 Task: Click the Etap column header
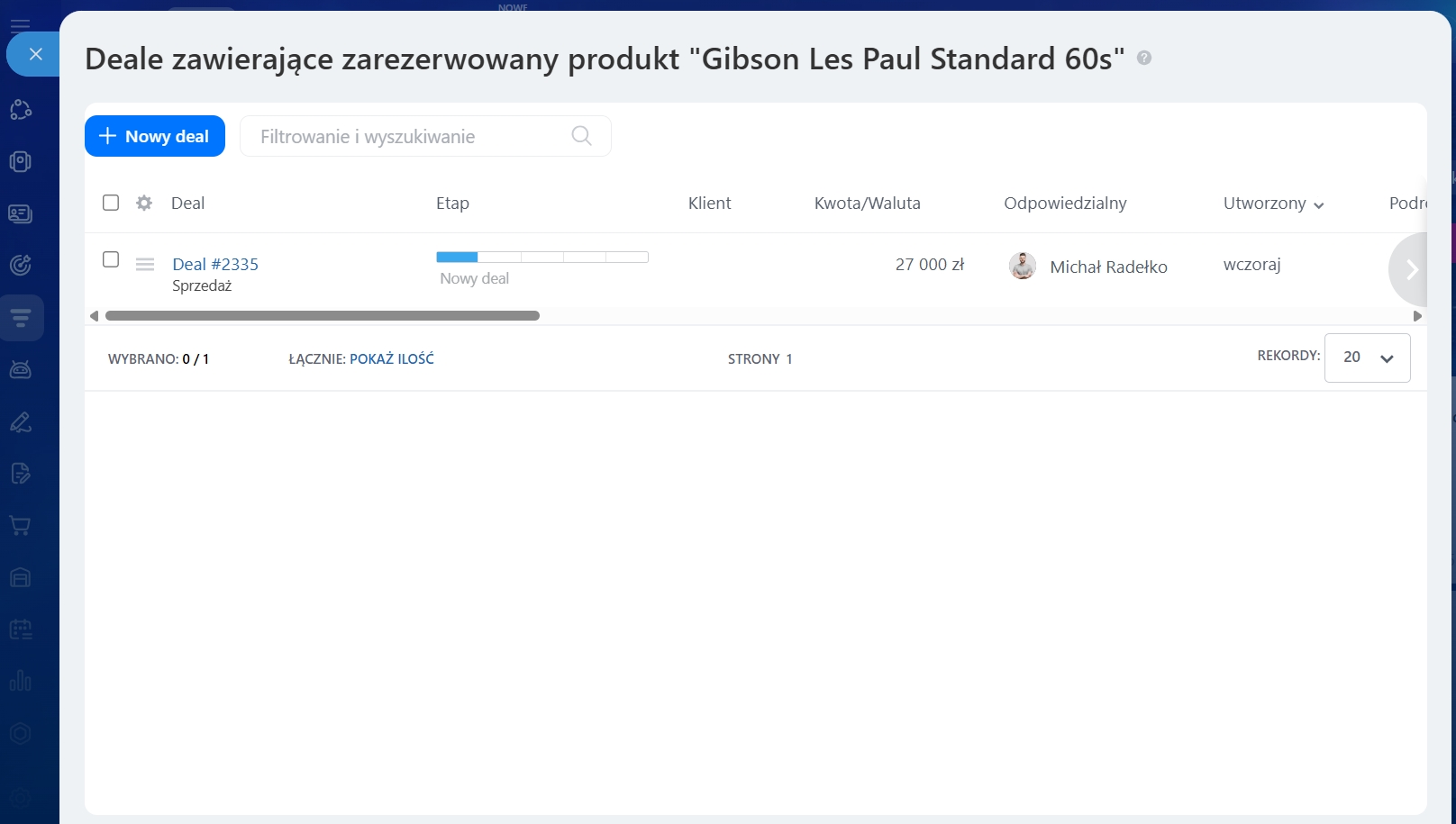click(452, 204)
